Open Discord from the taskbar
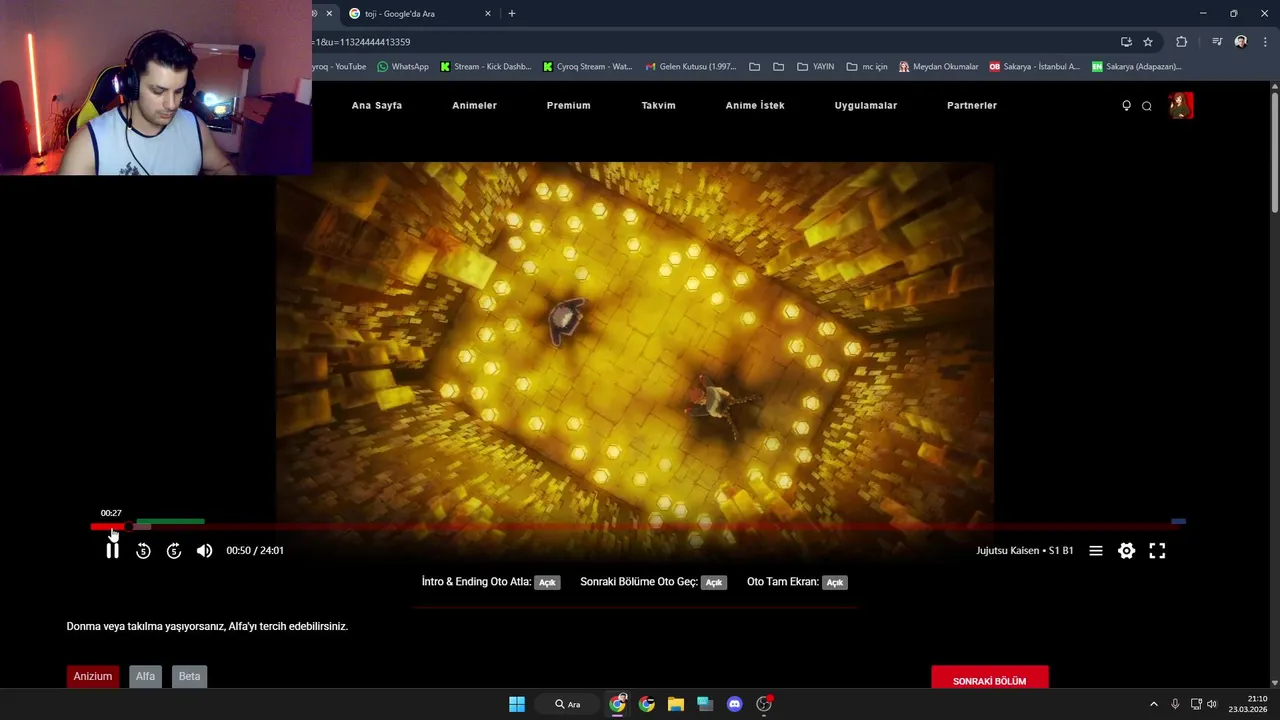This screenshot has width=1280, height=720. click(735, 704)
